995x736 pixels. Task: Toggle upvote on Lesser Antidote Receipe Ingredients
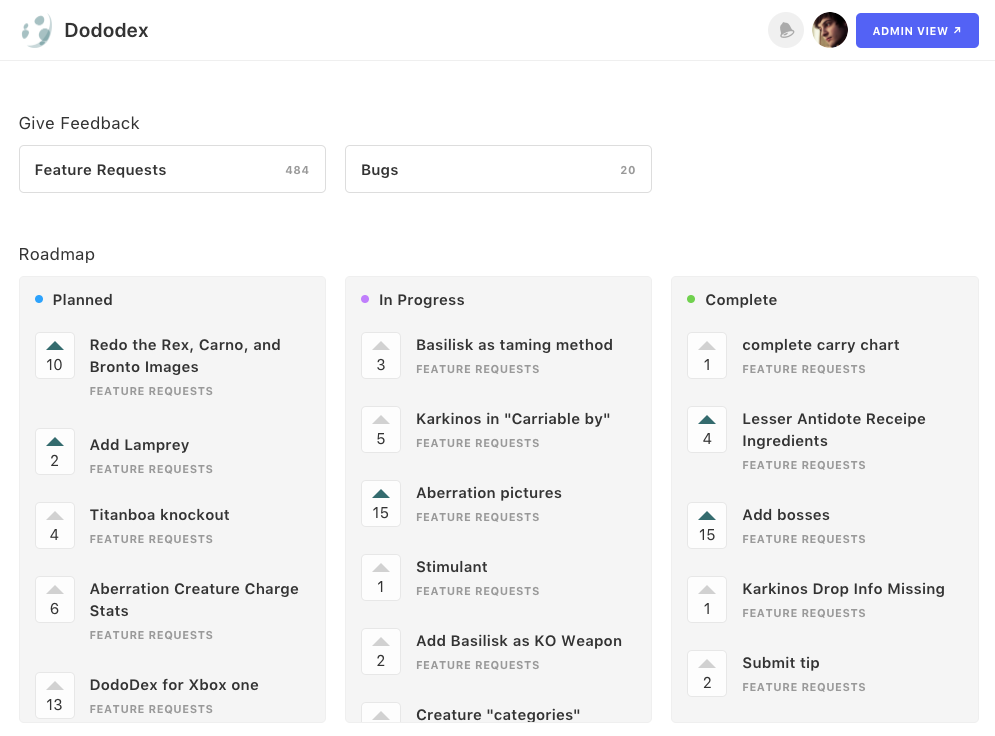(707, 430)
